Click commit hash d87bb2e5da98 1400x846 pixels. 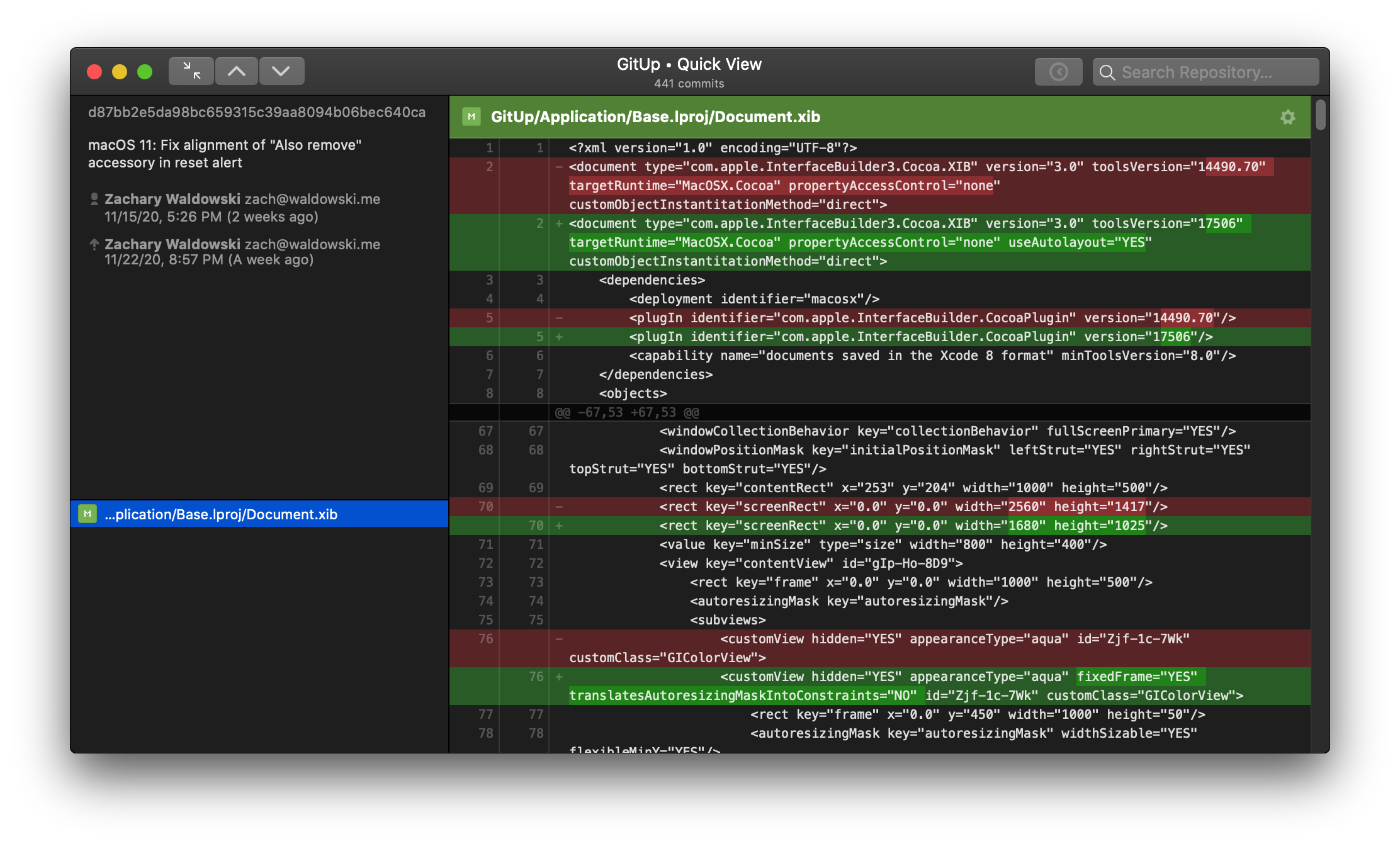[x=257, y=112]
